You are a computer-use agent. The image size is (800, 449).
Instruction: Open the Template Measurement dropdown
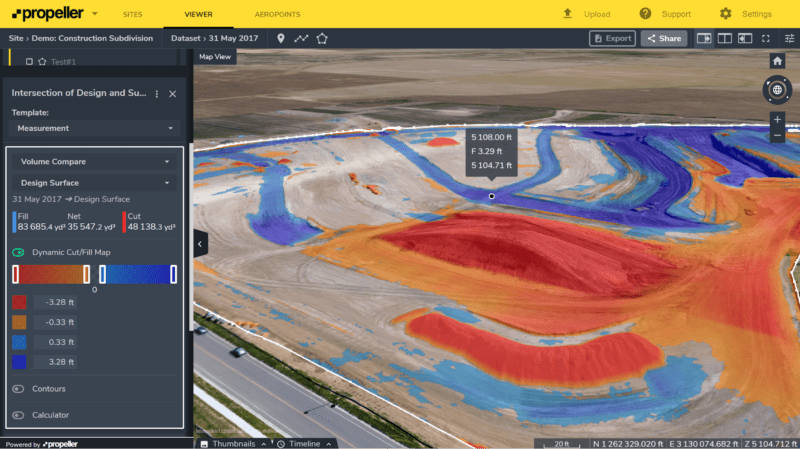pyautogui.click(x=94, y=128)
